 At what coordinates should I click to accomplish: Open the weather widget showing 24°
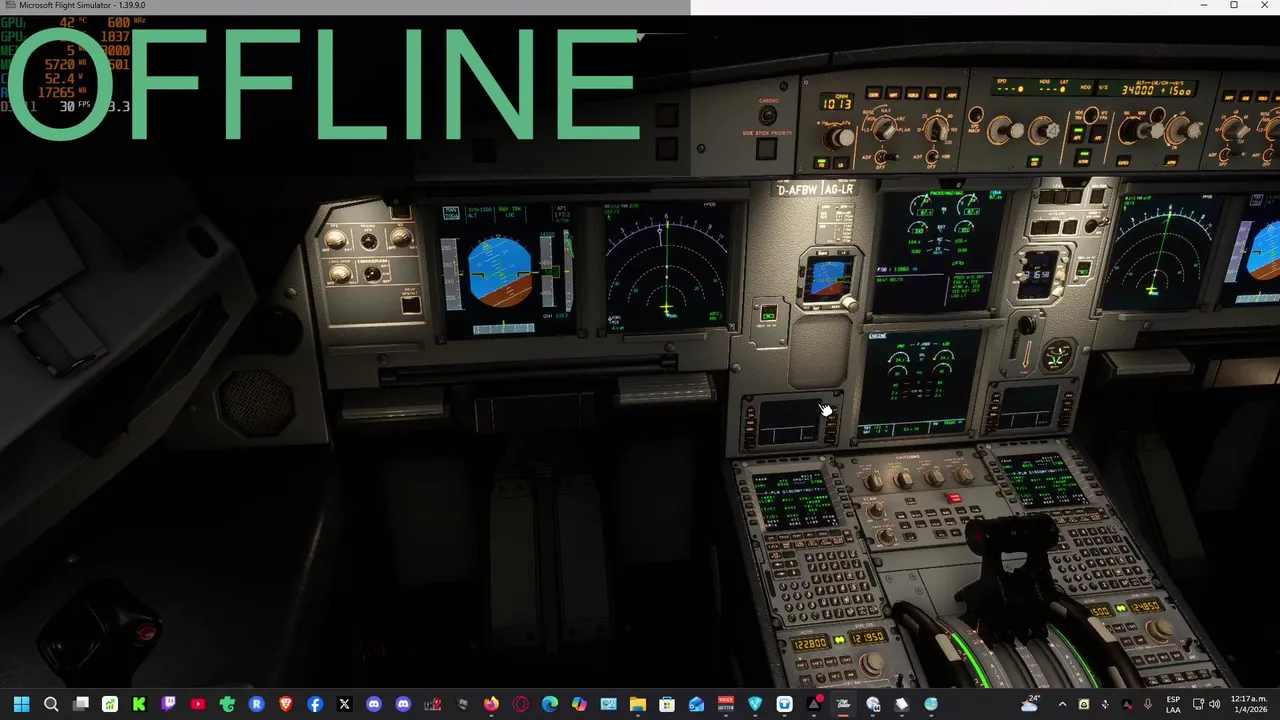tap(1029, 703)
